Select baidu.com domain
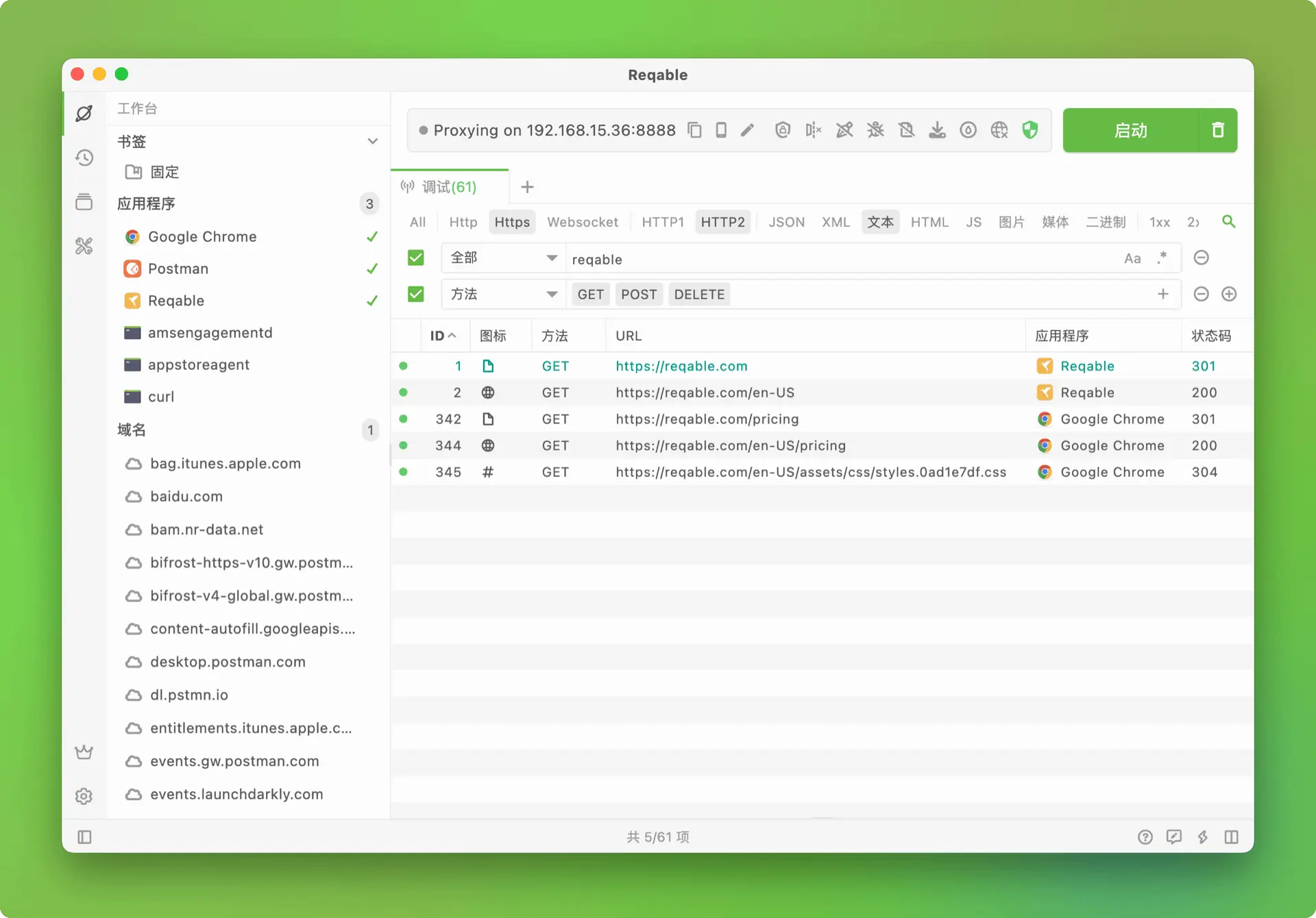The width and height of the screenshot is (1316, 918). (186, 496)
